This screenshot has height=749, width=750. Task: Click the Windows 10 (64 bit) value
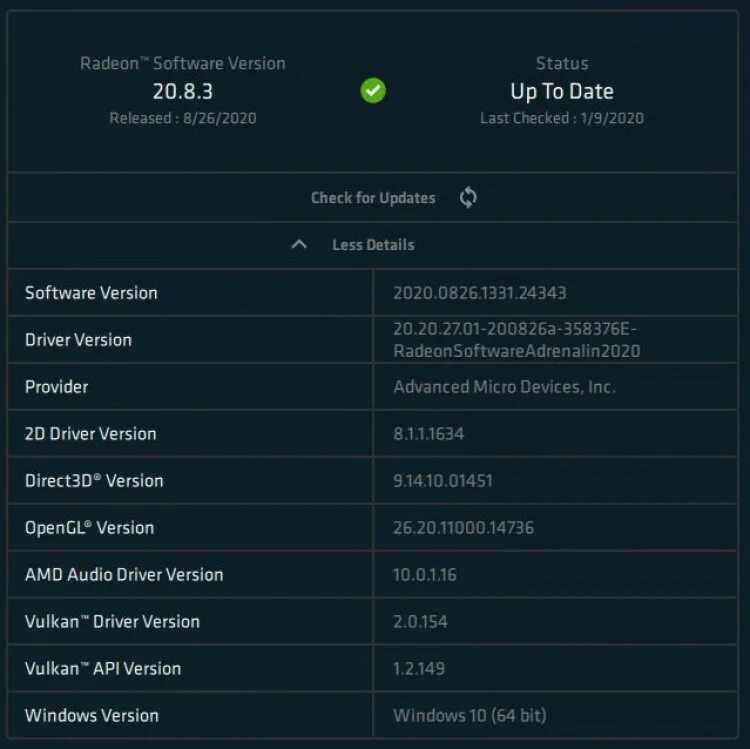[x=470, y=715]
